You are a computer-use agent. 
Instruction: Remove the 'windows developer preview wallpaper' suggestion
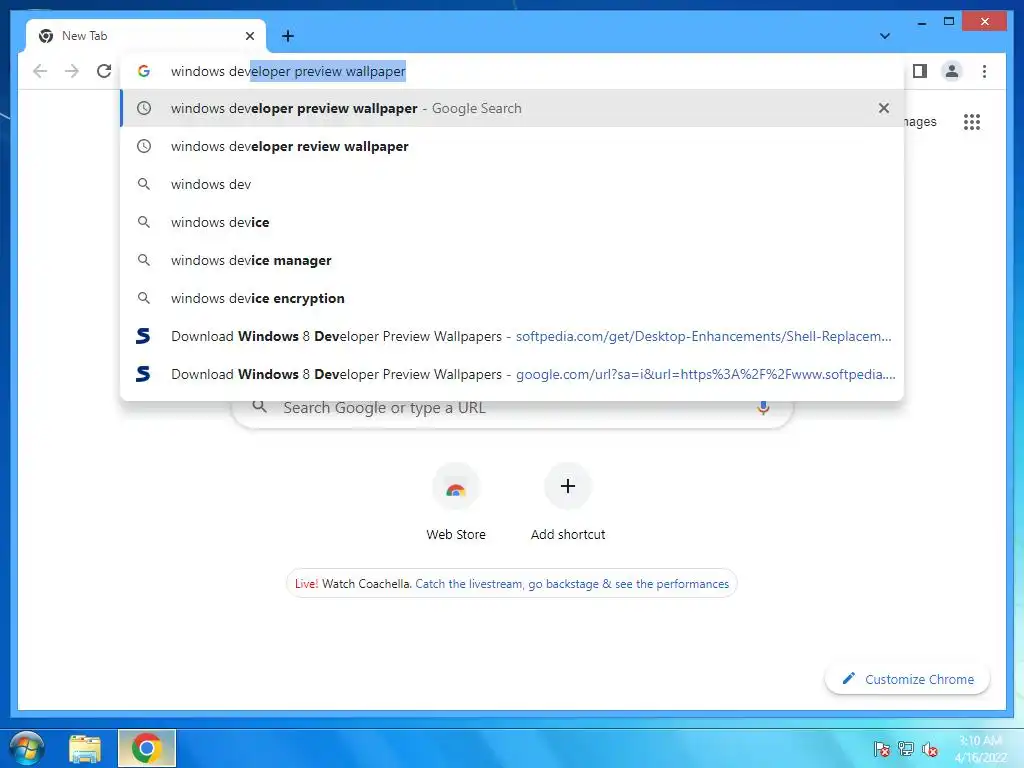coord(884,108)
